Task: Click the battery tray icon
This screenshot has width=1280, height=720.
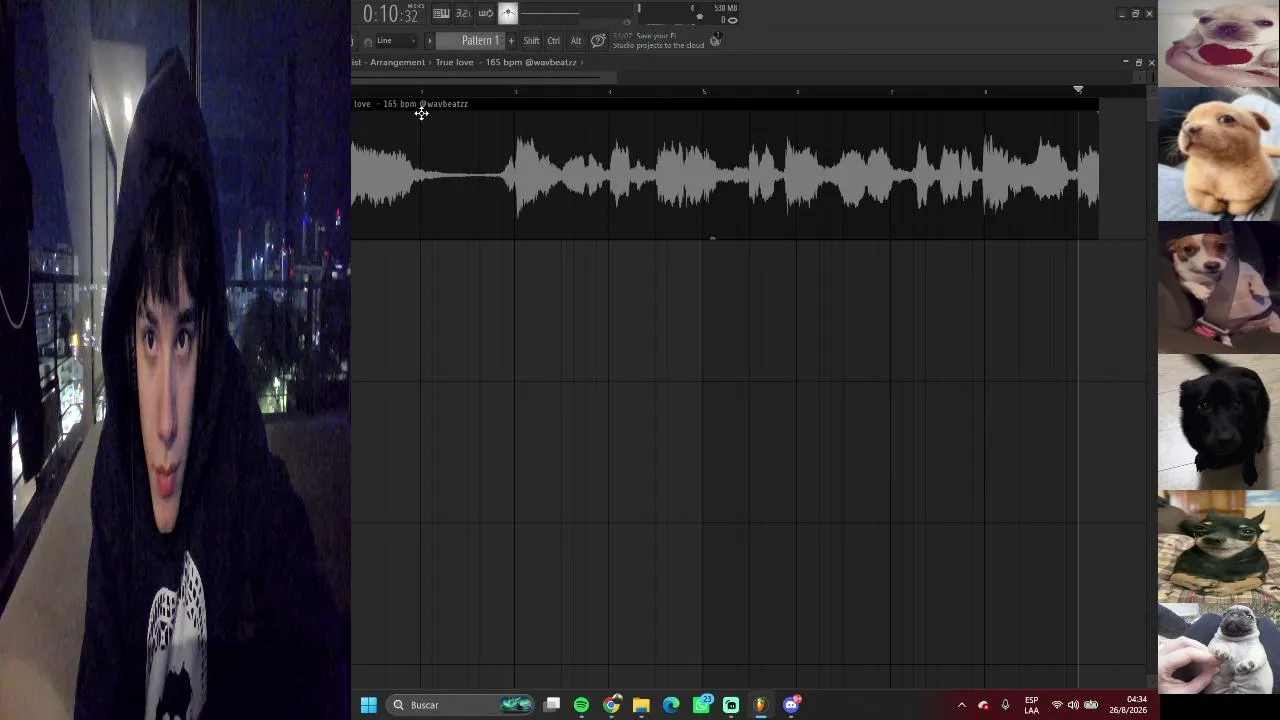Action: point(1091,705)
